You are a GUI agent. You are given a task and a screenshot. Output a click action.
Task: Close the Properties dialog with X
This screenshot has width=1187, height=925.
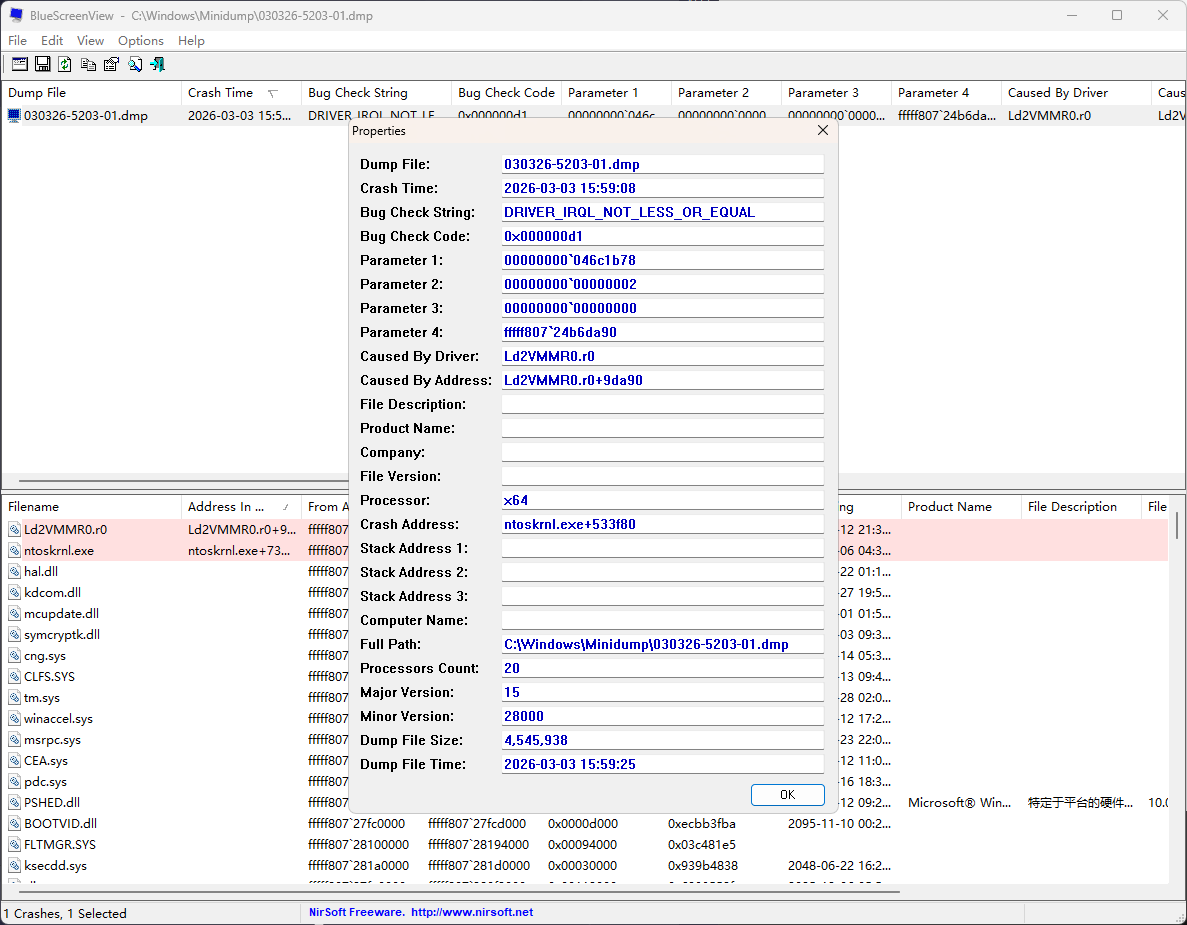(823, 131)
